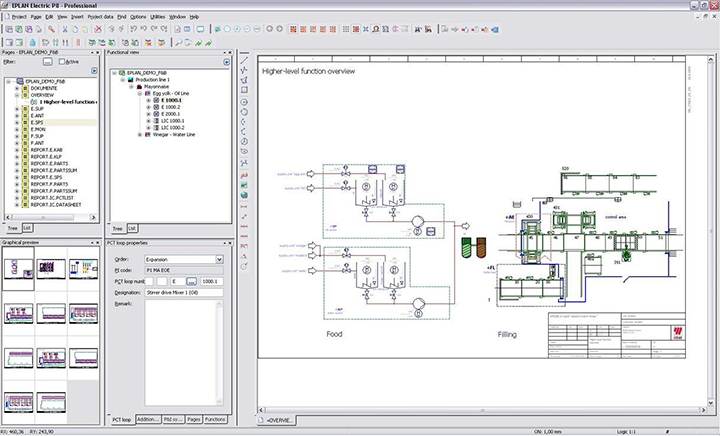Open the Utilities menu
Screen dimensions: 720x436
(x=158, y=17)
